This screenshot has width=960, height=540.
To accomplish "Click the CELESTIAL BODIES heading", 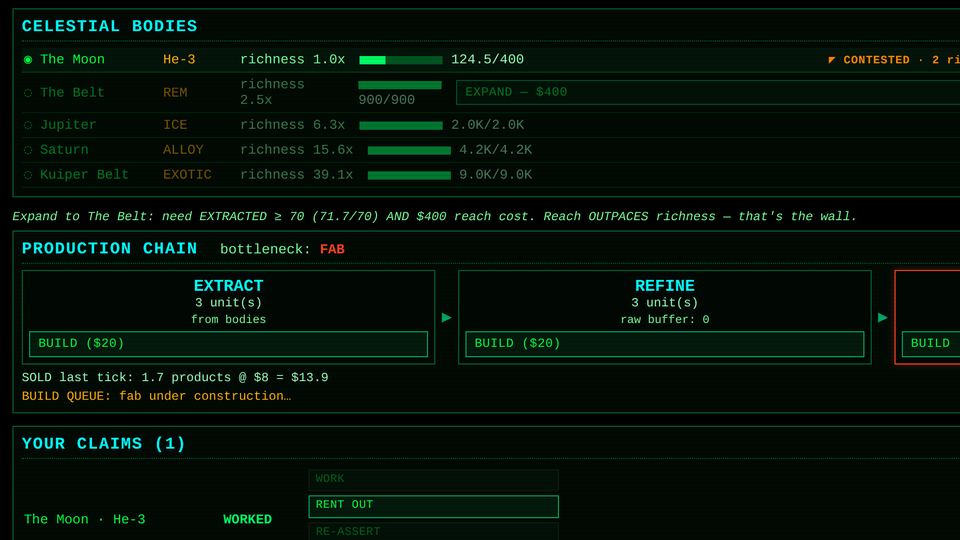I will coord(110,26).
